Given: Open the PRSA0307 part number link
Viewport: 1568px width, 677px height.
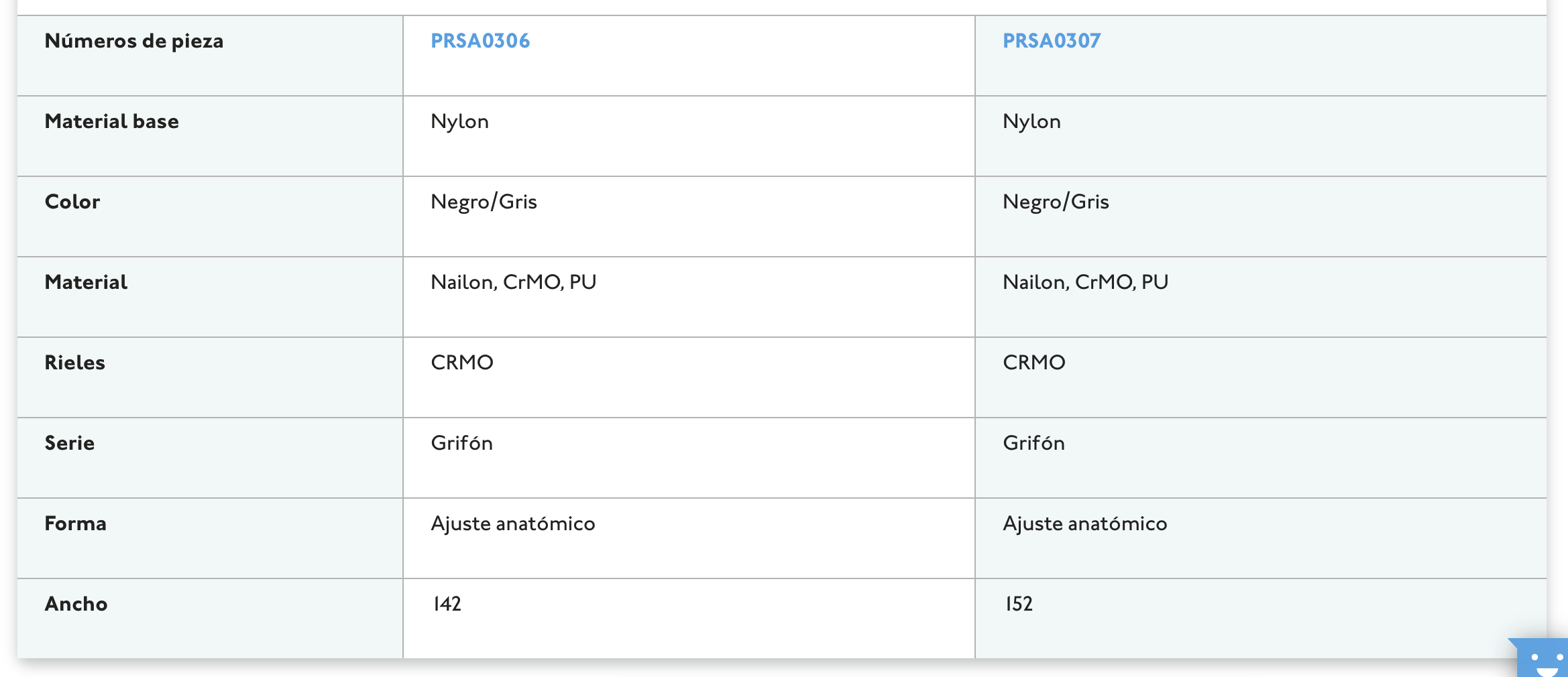Looking at the screenshot, I should [1051, 41].
